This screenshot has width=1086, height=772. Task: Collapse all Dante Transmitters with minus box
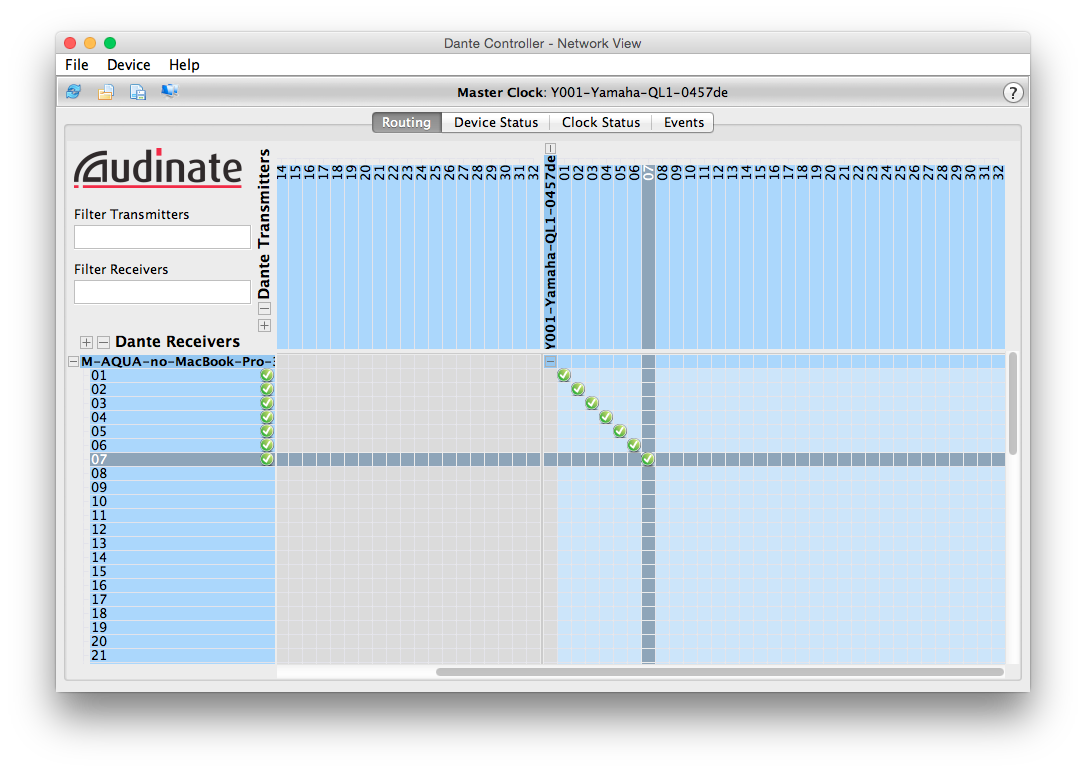pos(265,309)
